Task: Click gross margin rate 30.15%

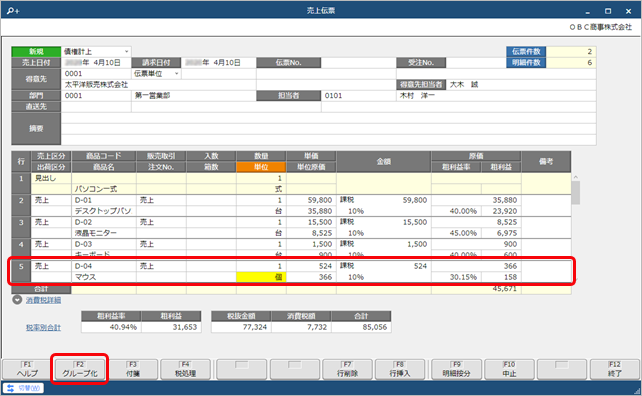Action: click(456, 277)
